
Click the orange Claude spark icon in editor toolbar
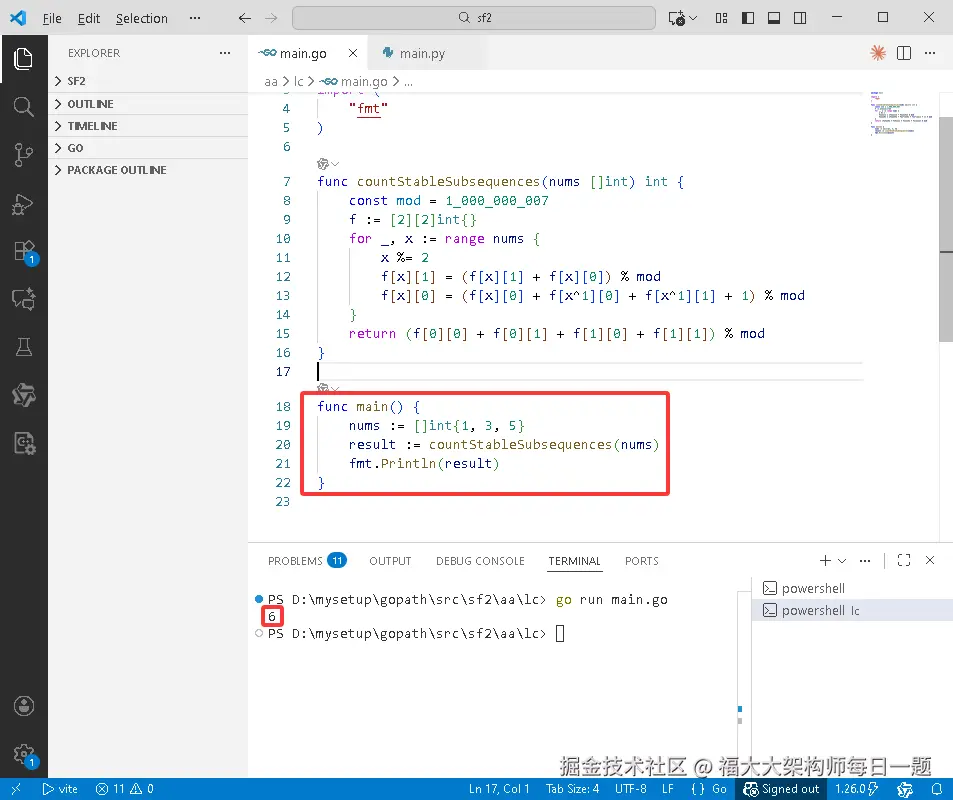point(878,53)
